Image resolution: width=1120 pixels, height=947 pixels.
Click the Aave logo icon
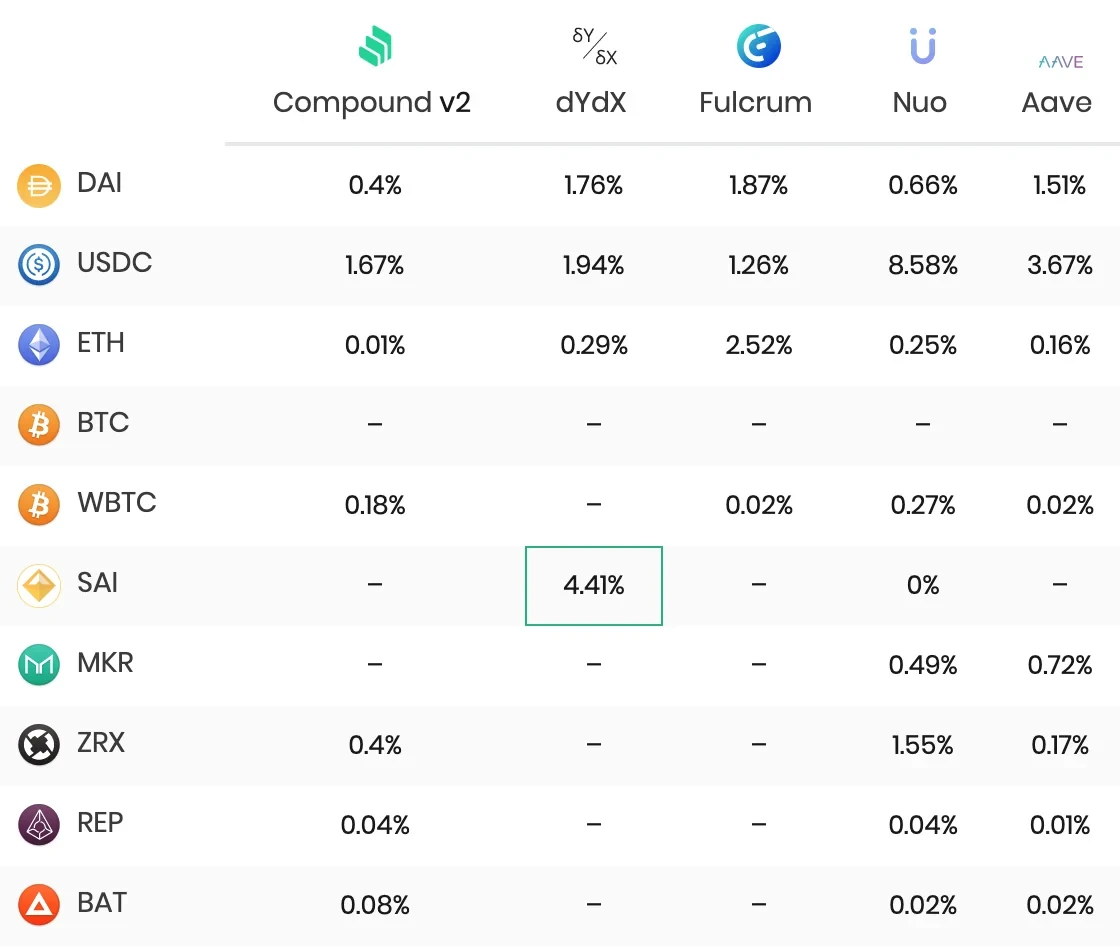point(1060,62)
